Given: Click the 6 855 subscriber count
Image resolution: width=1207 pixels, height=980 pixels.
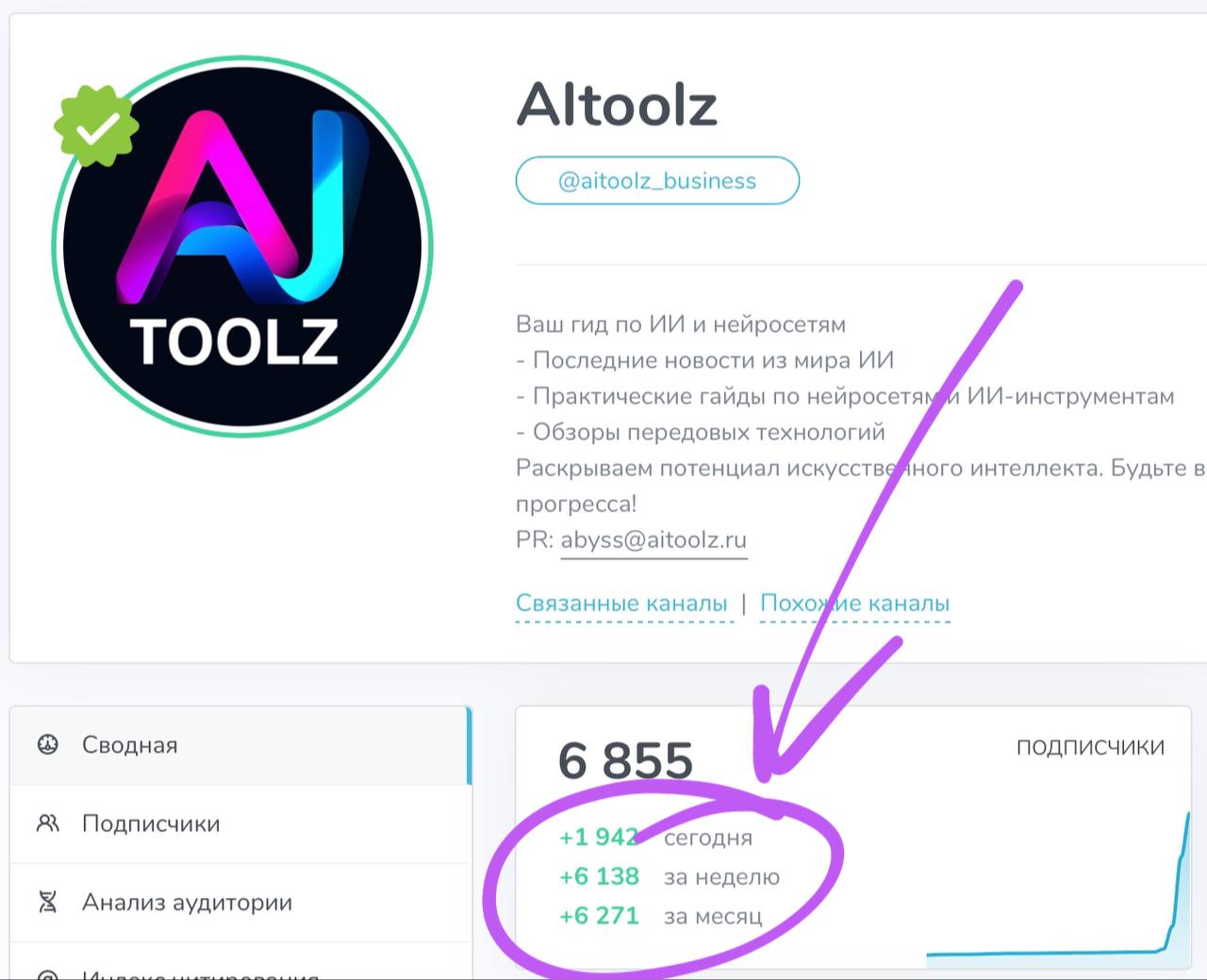Looking at the screenshot, I should pos(625,761).
